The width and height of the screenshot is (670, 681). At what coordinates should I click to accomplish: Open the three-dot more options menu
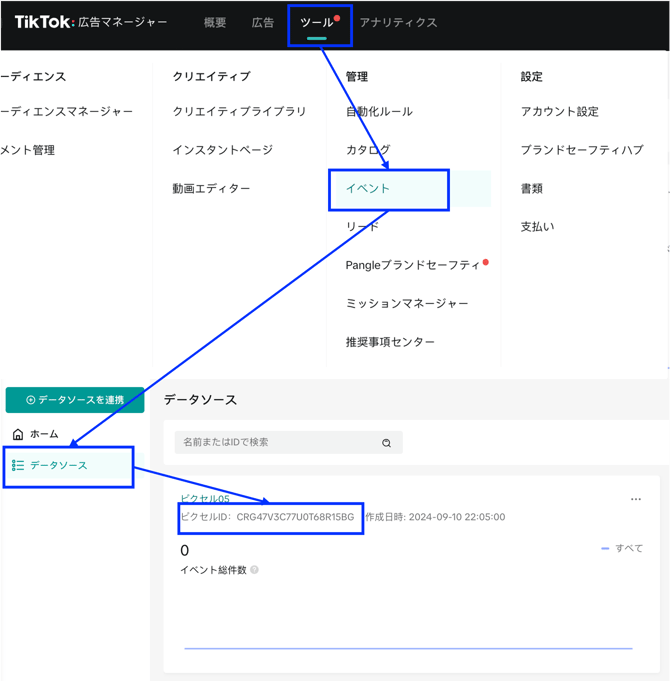point(636,499)
